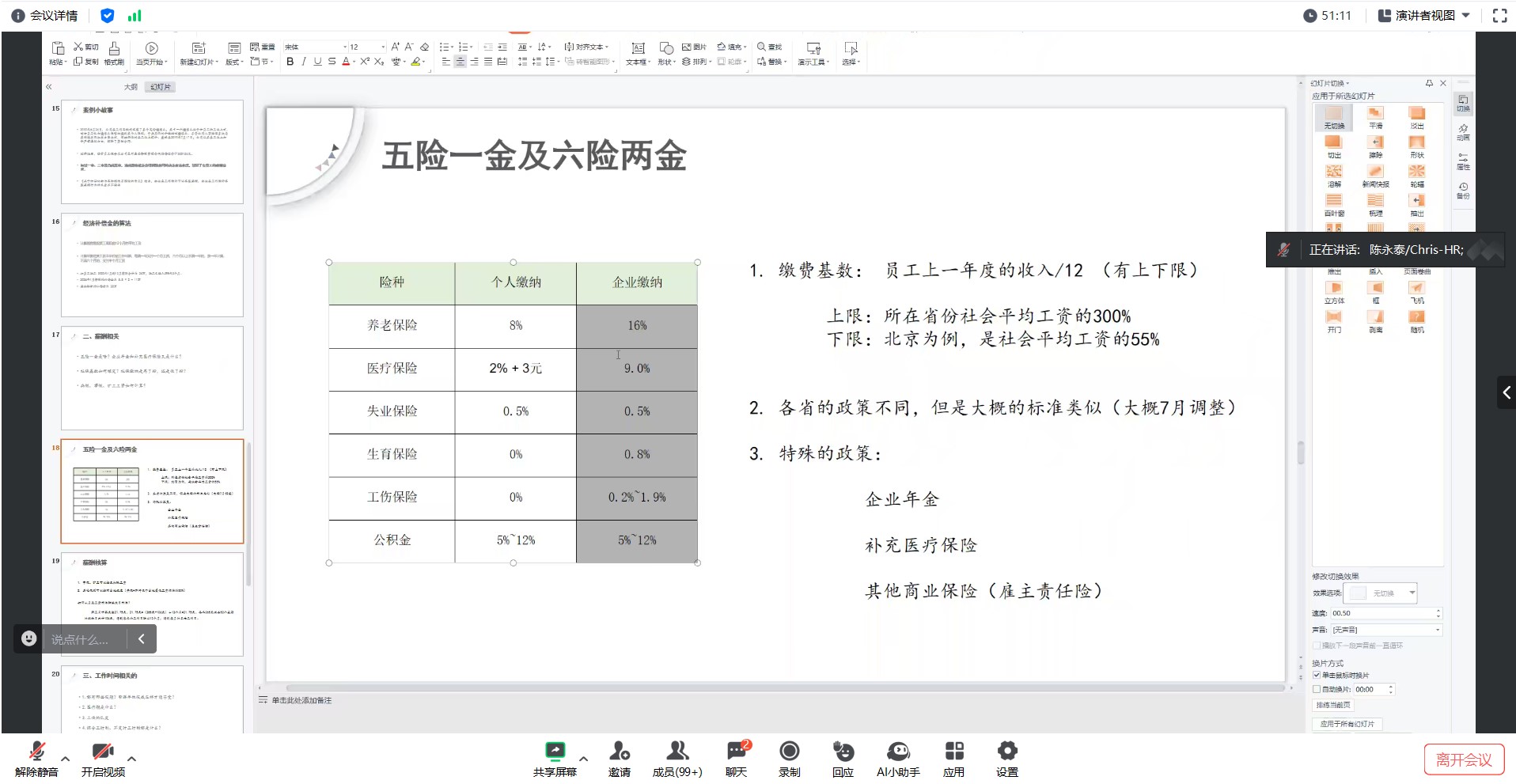Uncheck 单击鼠标时换片 option
Screen dimensions: 1516x784
click(1316, 675)
